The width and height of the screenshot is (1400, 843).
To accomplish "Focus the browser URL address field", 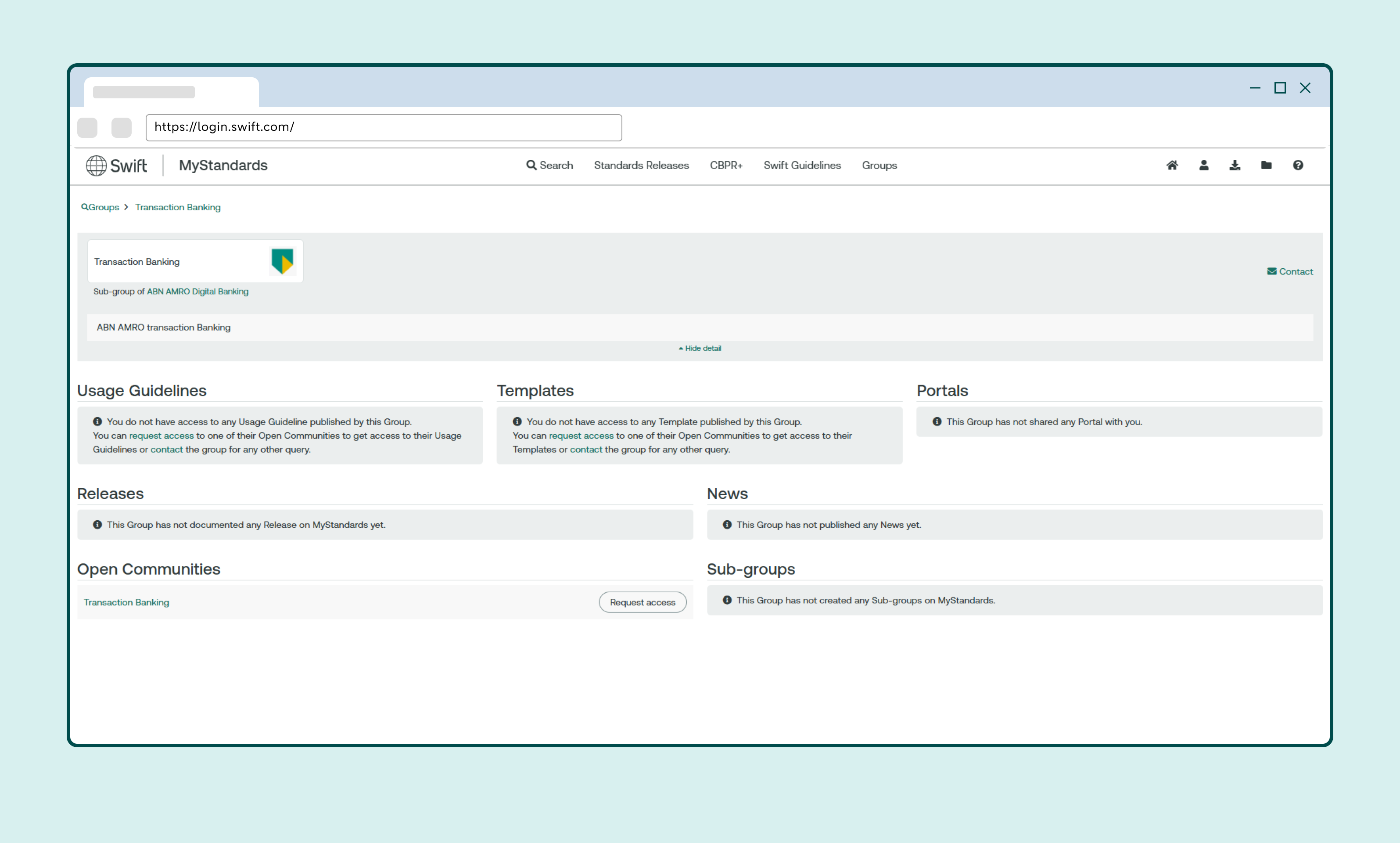I will point(384,127).
